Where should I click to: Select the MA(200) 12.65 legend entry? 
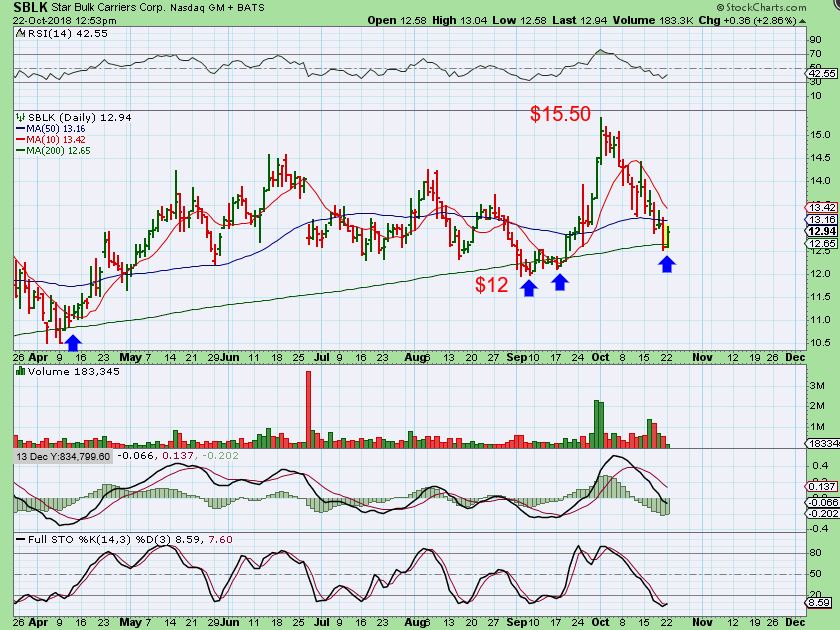[x=54, y=151]
